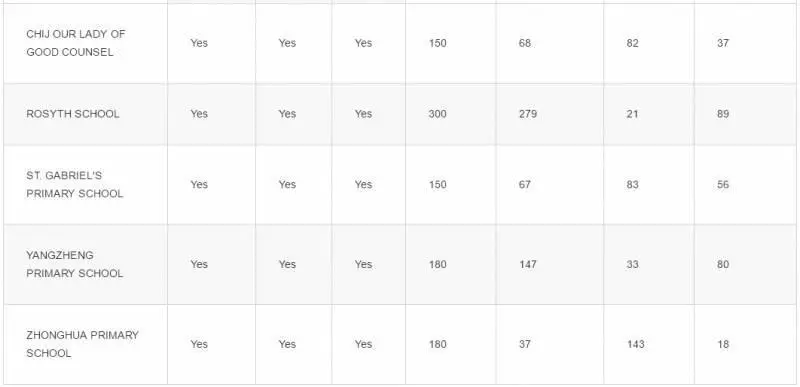
Task: Click the 83 value in St. Gabriel's row
Action: [632, 185]
